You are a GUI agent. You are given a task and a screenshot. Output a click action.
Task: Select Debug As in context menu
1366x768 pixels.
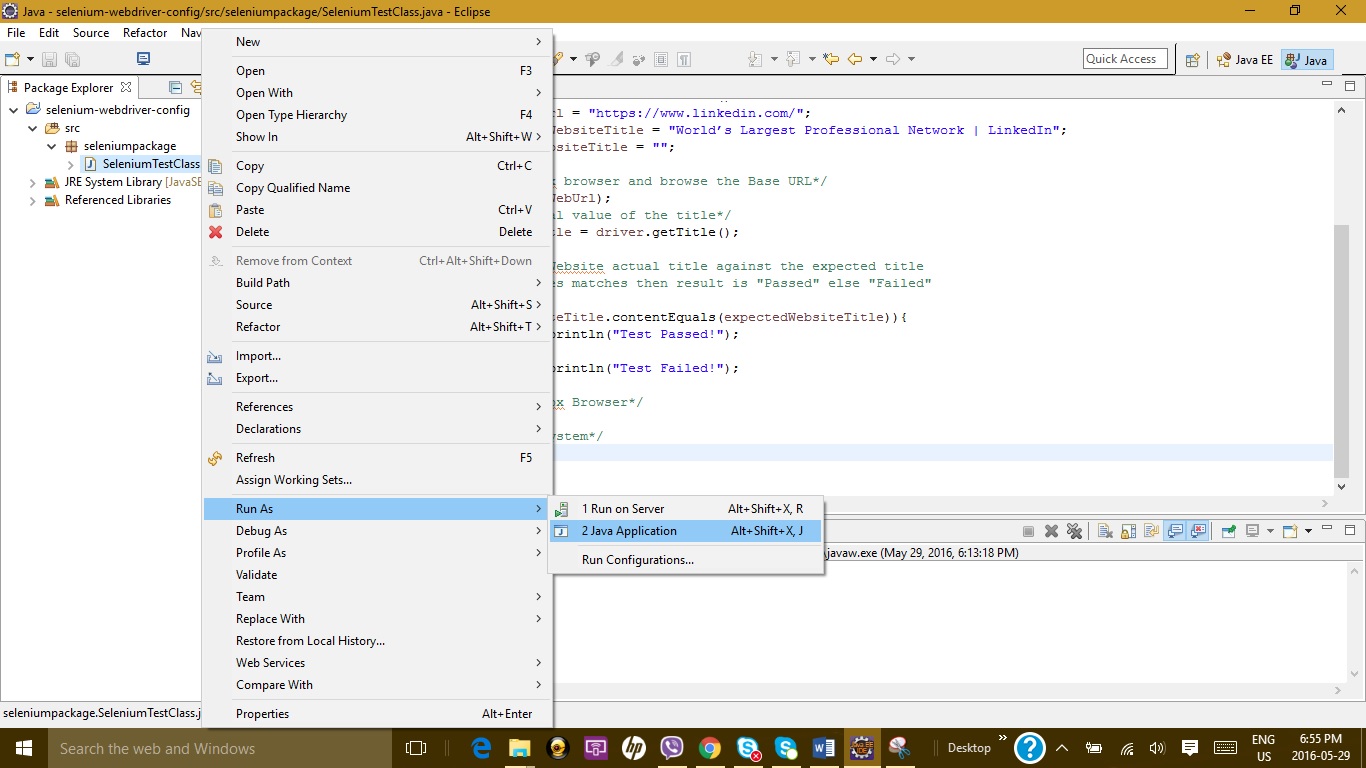[376, 531]
